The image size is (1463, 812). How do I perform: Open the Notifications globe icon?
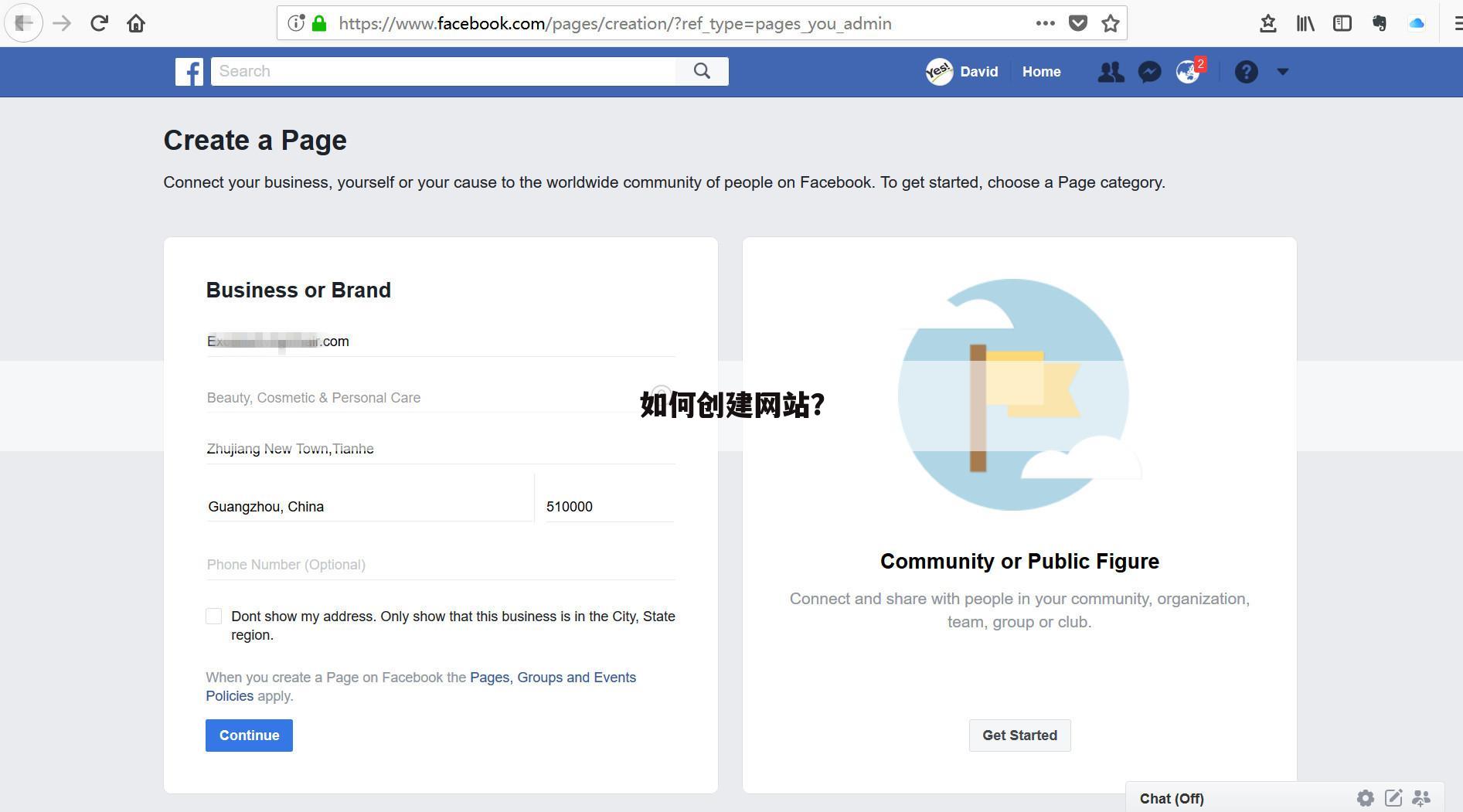pos(1187,72)
